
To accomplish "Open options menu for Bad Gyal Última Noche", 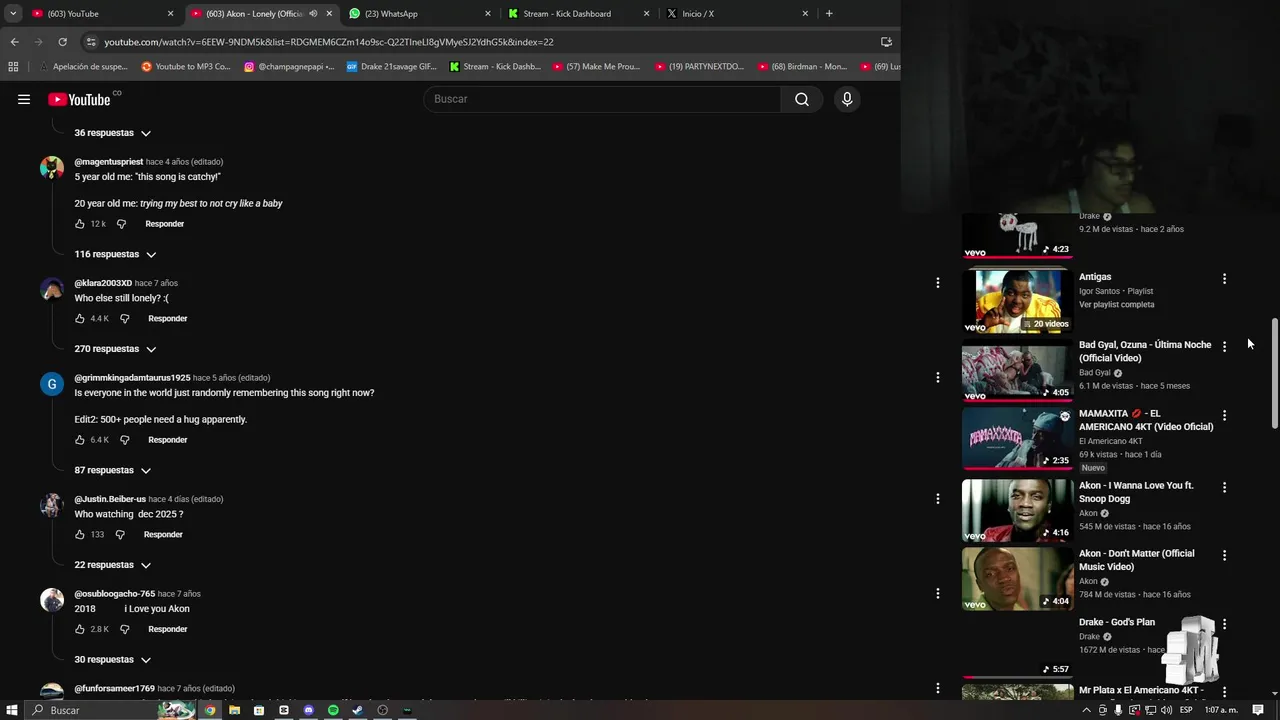I will [x=1224, y=347].
